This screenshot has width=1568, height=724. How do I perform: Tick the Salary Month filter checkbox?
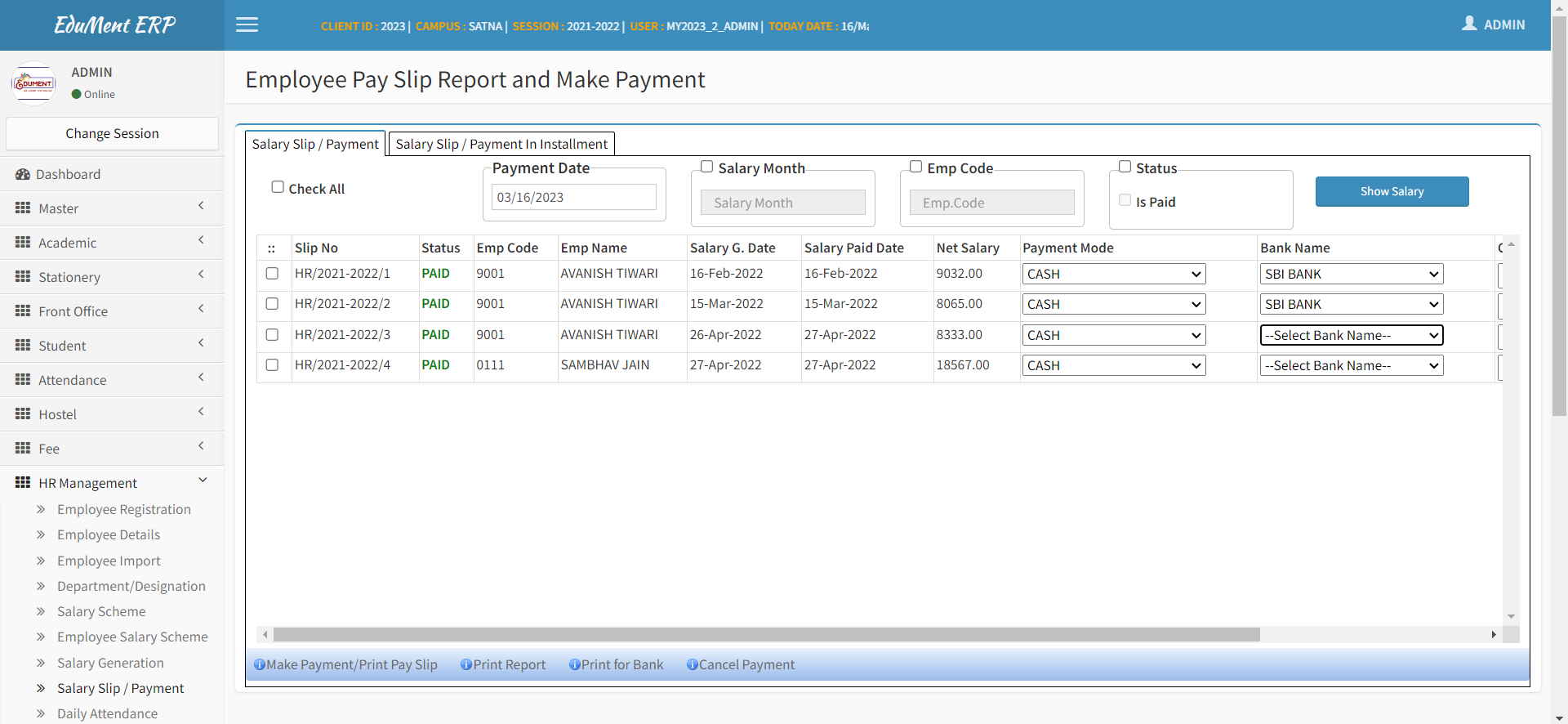coord(707,167)
